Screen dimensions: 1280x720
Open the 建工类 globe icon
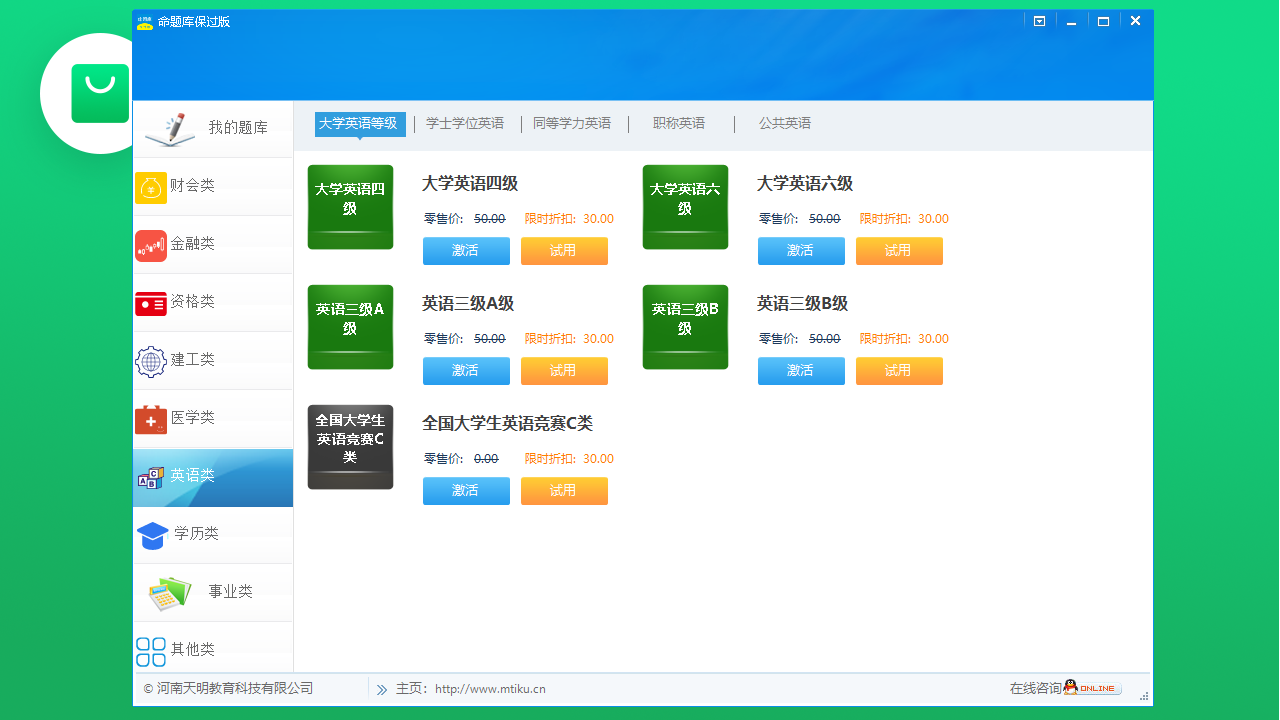151,361
